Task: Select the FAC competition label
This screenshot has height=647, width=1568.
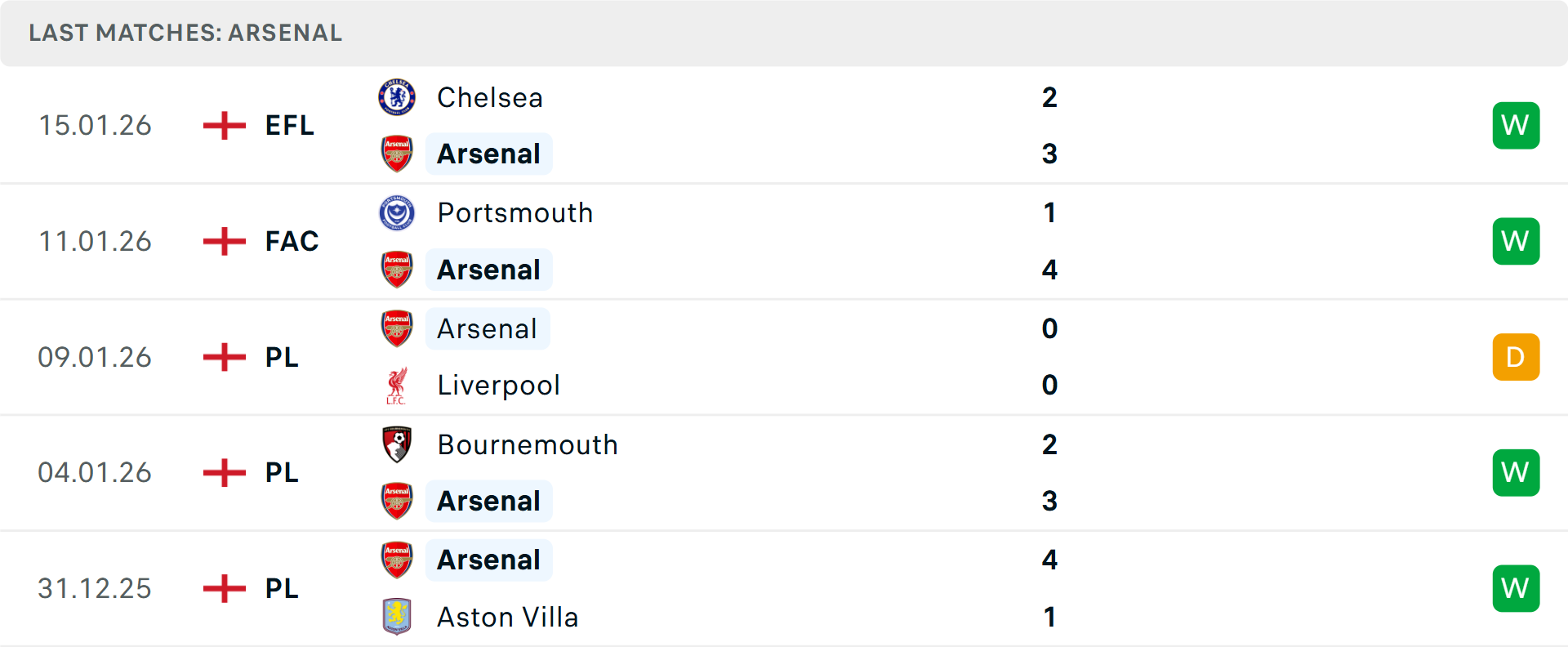Action: coord(292,242)
